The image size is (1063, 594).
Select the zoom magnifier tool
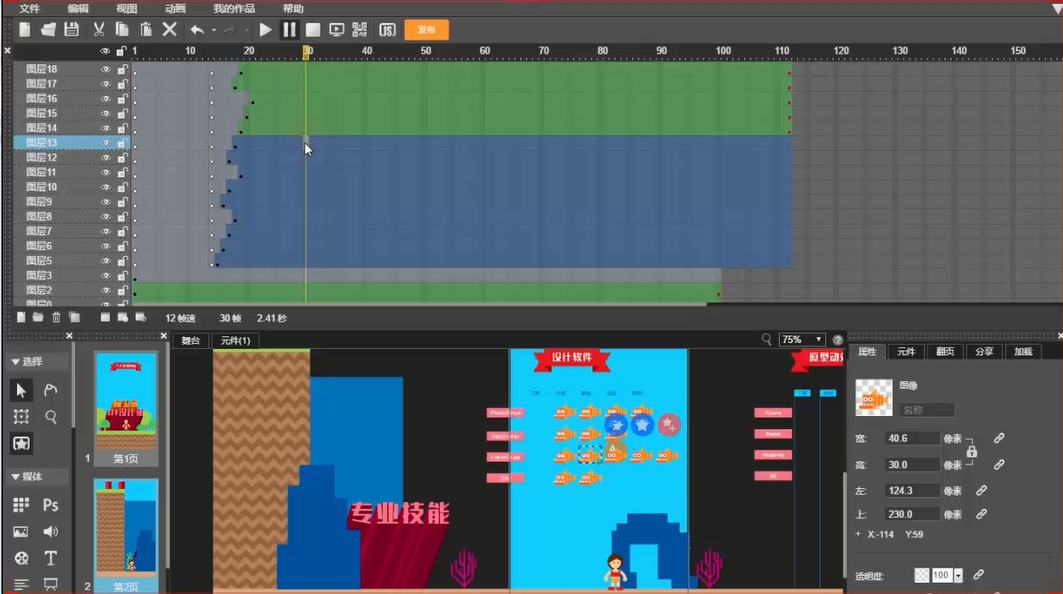tap(51, 417)
